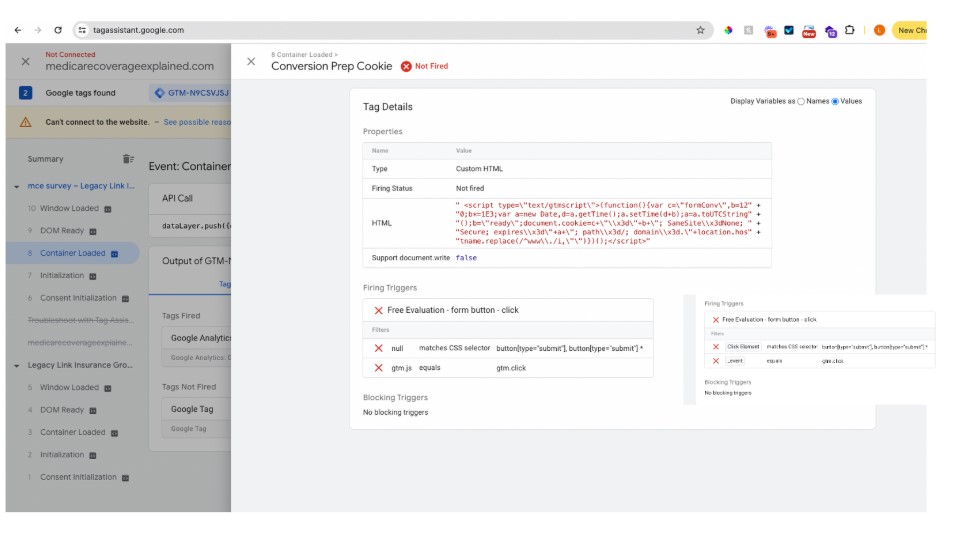The width and height of the screenshot is (958, 540).
Task: Click message icon beside 1 Consent Initialization
Action: (125, 478)
